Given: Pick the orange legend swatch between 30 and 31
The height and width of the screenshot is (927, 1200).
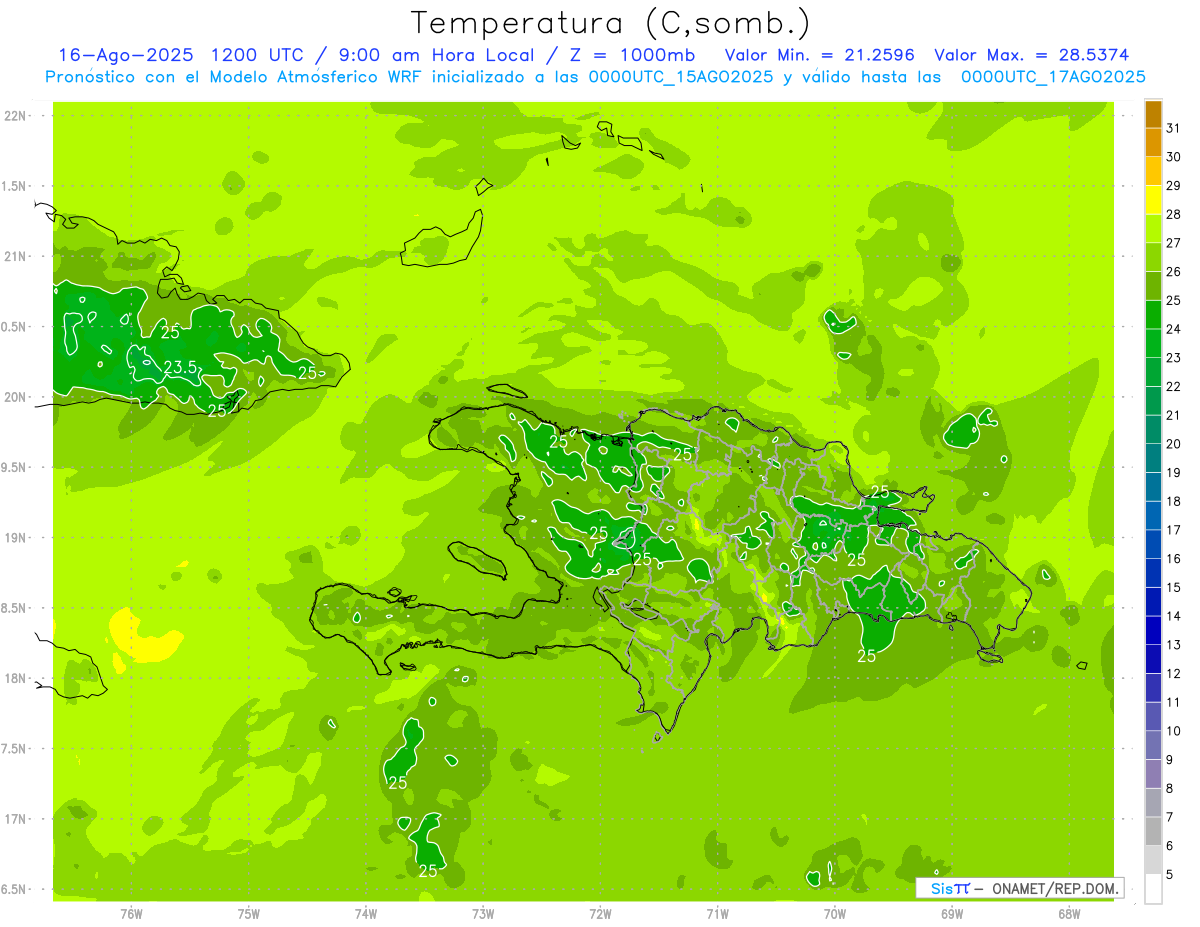Looking at the screenshot, I should (x=1153, y=143).
